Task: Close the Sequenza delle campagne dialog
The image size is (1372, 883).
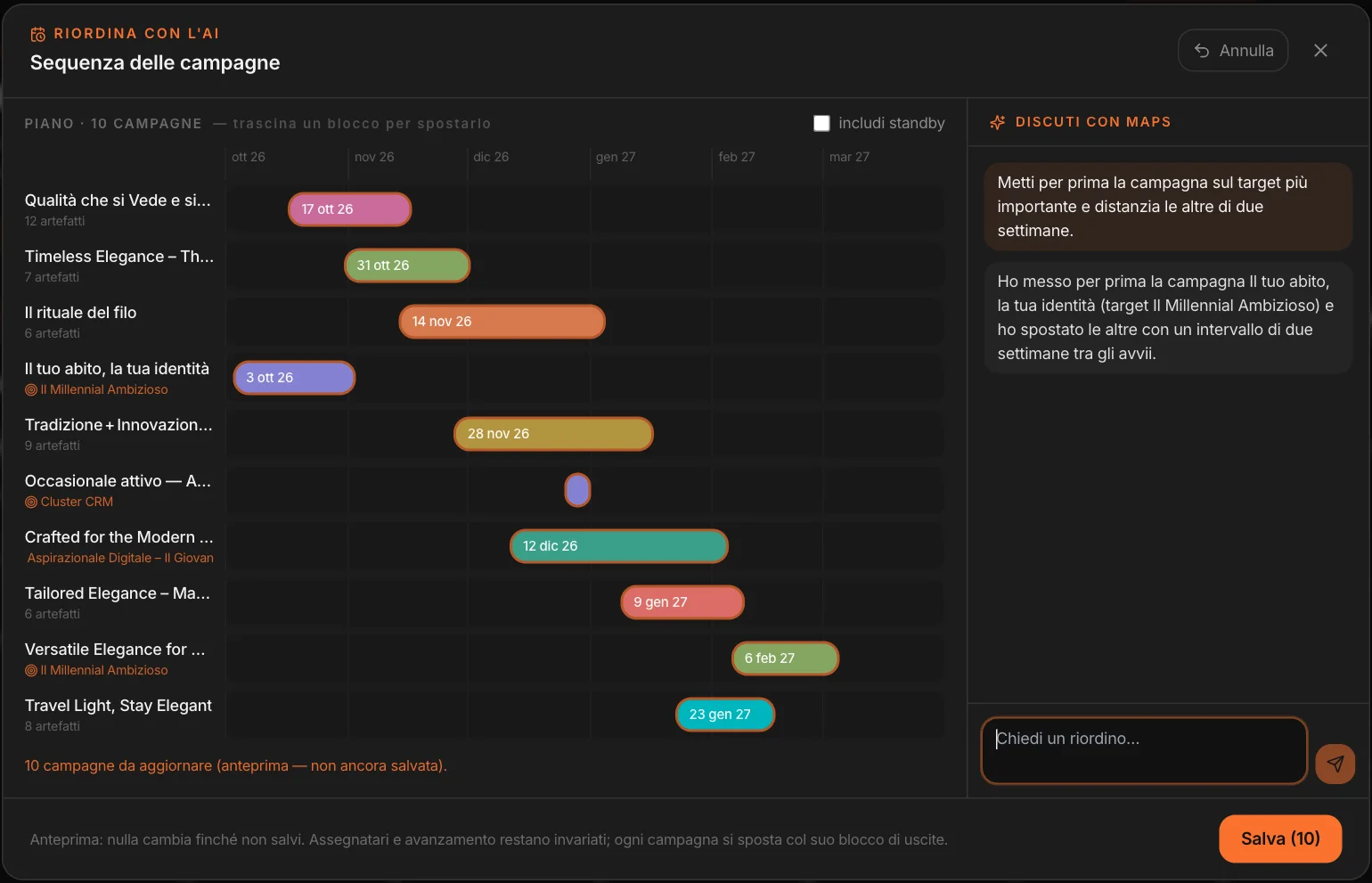Action: pyautogui.click(x=1320, y=51)
